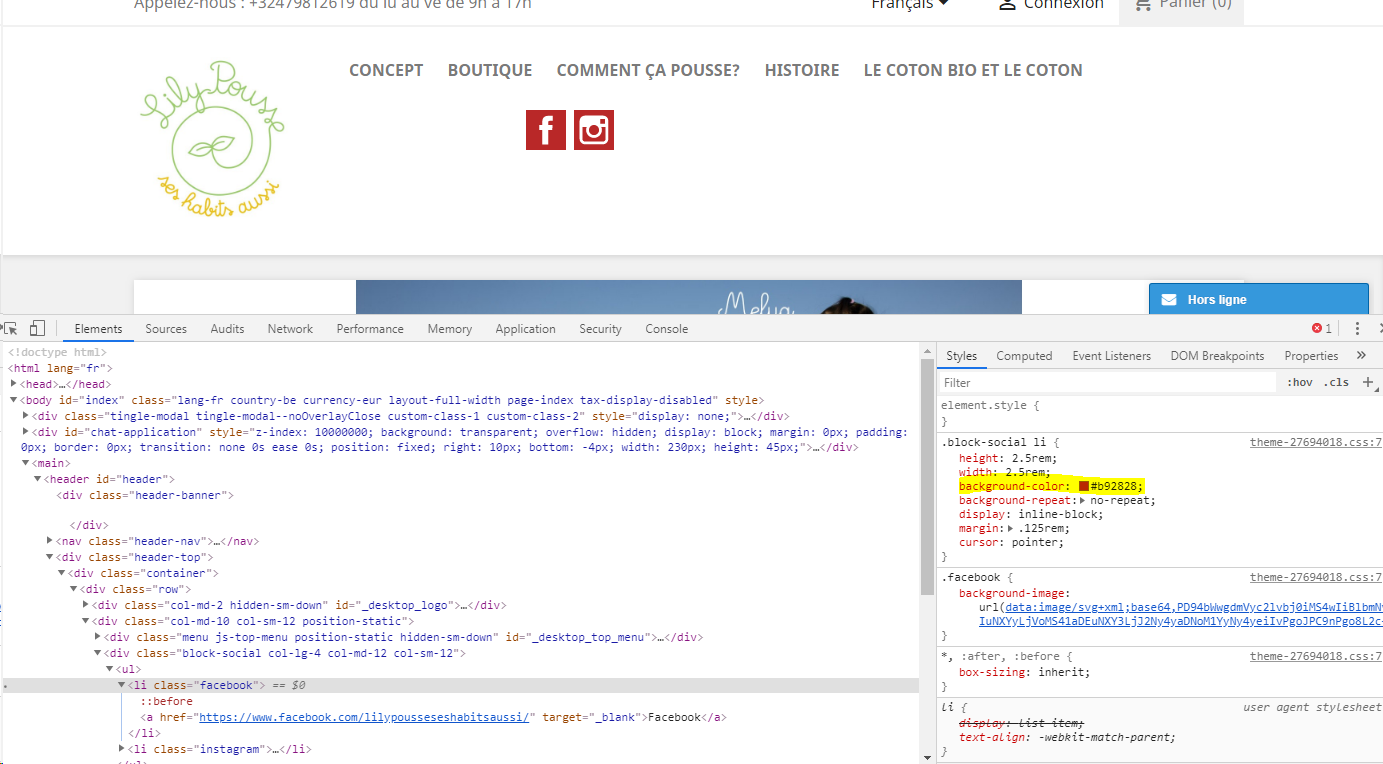This screenshot has width=1383, height=764.
Task: Open theme-27694018.css link for .facebook rule
Action: [x=1315, y=577]
